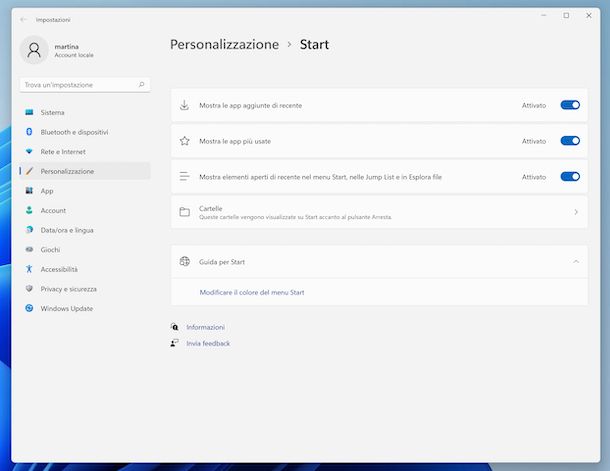610x471 pixels.
Task: Click the Privacy e sicurezza shield icon
Action: coord(29,289)
